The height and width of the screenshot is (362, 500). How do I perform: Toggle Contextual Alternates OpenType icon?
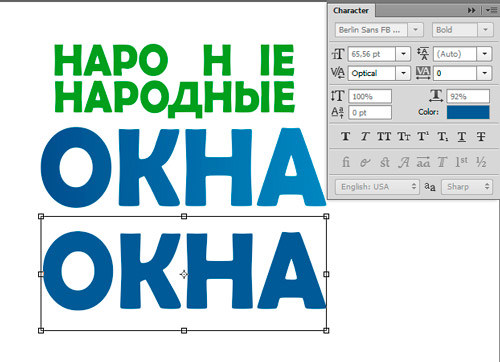point(365,162)
